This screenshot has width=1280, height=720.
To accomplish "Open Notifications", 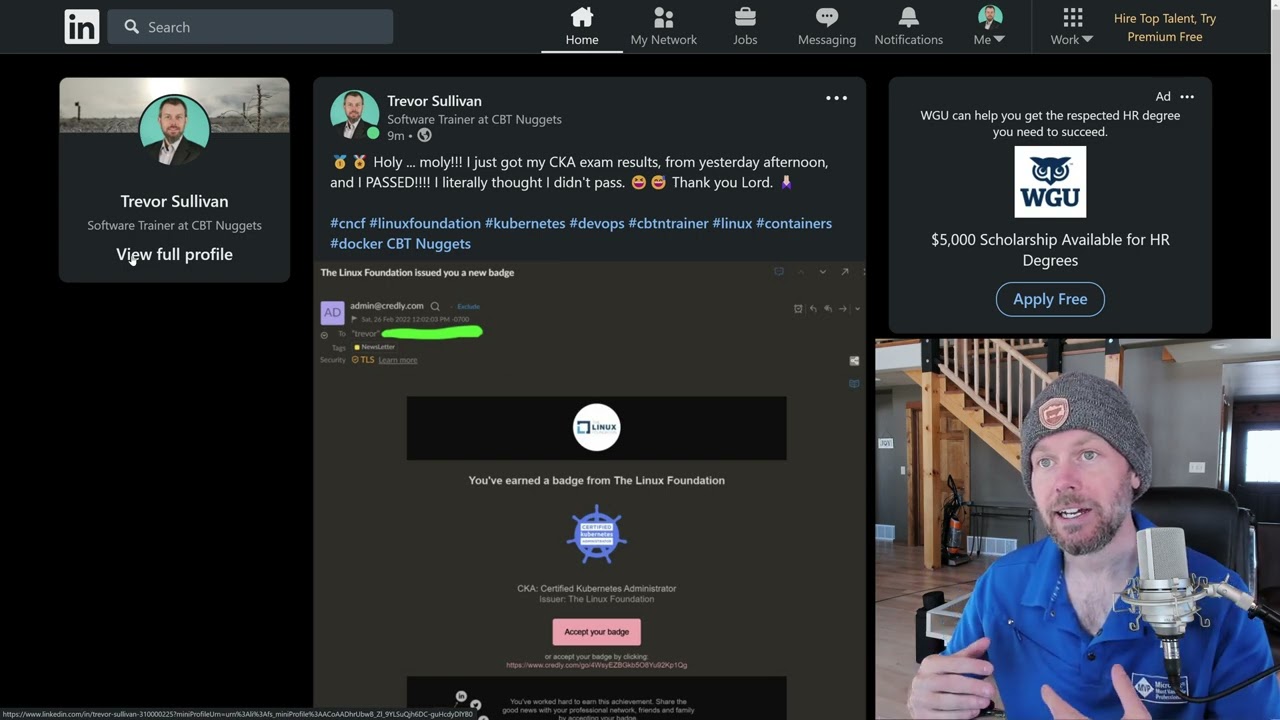I will [908, 27].
